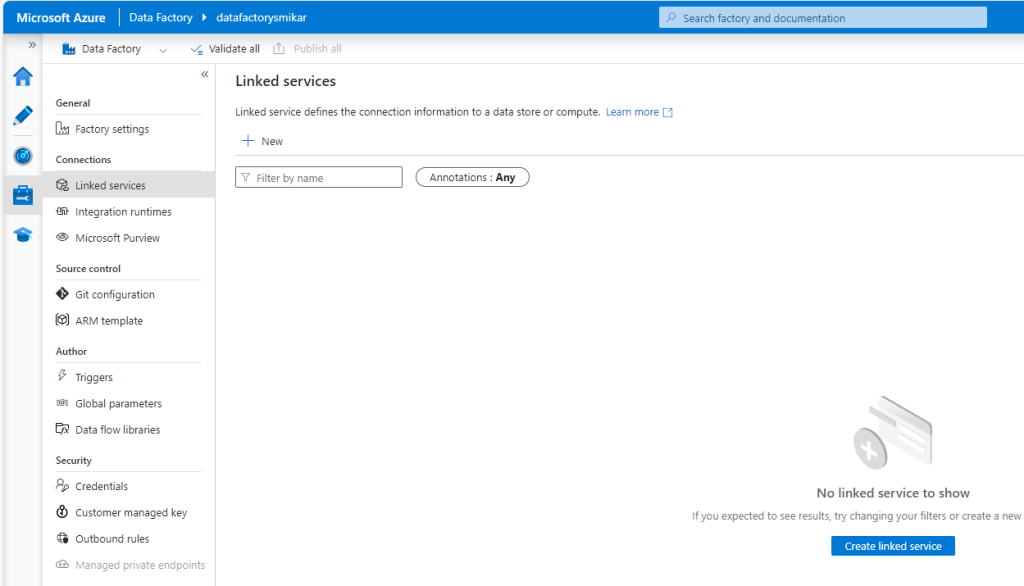Click the Data Factory factory icon
1024x586 pixels.
(x=69, y=49)
